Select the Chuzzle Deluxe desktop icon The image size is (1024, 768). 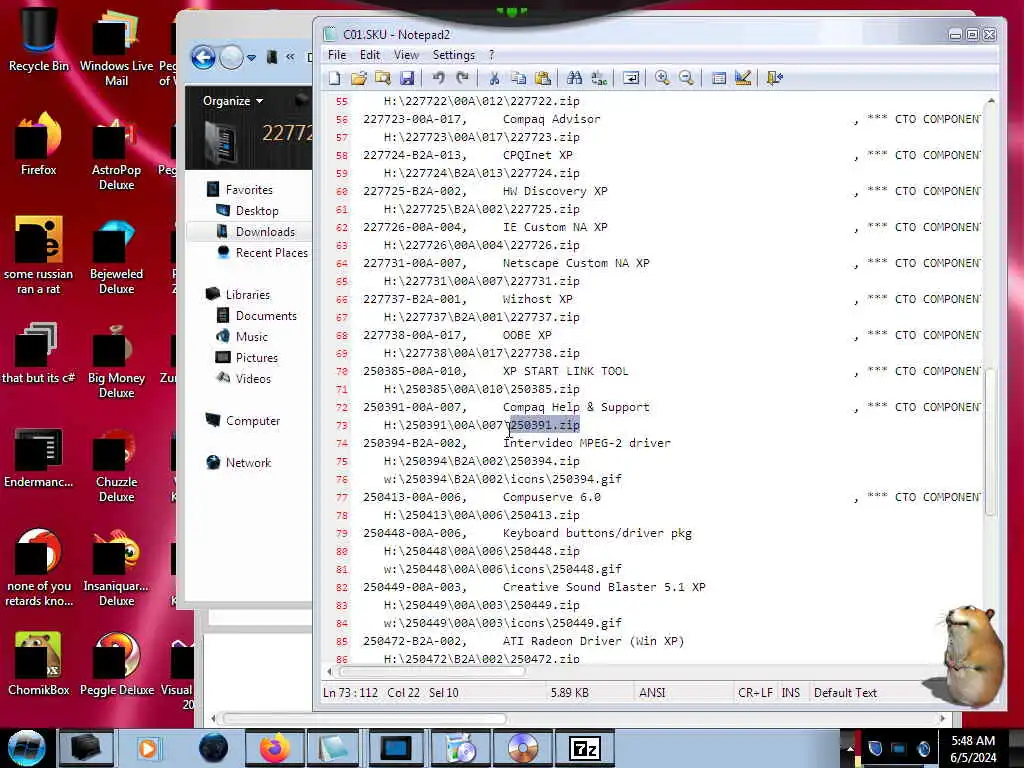click(x=117, y=466)
